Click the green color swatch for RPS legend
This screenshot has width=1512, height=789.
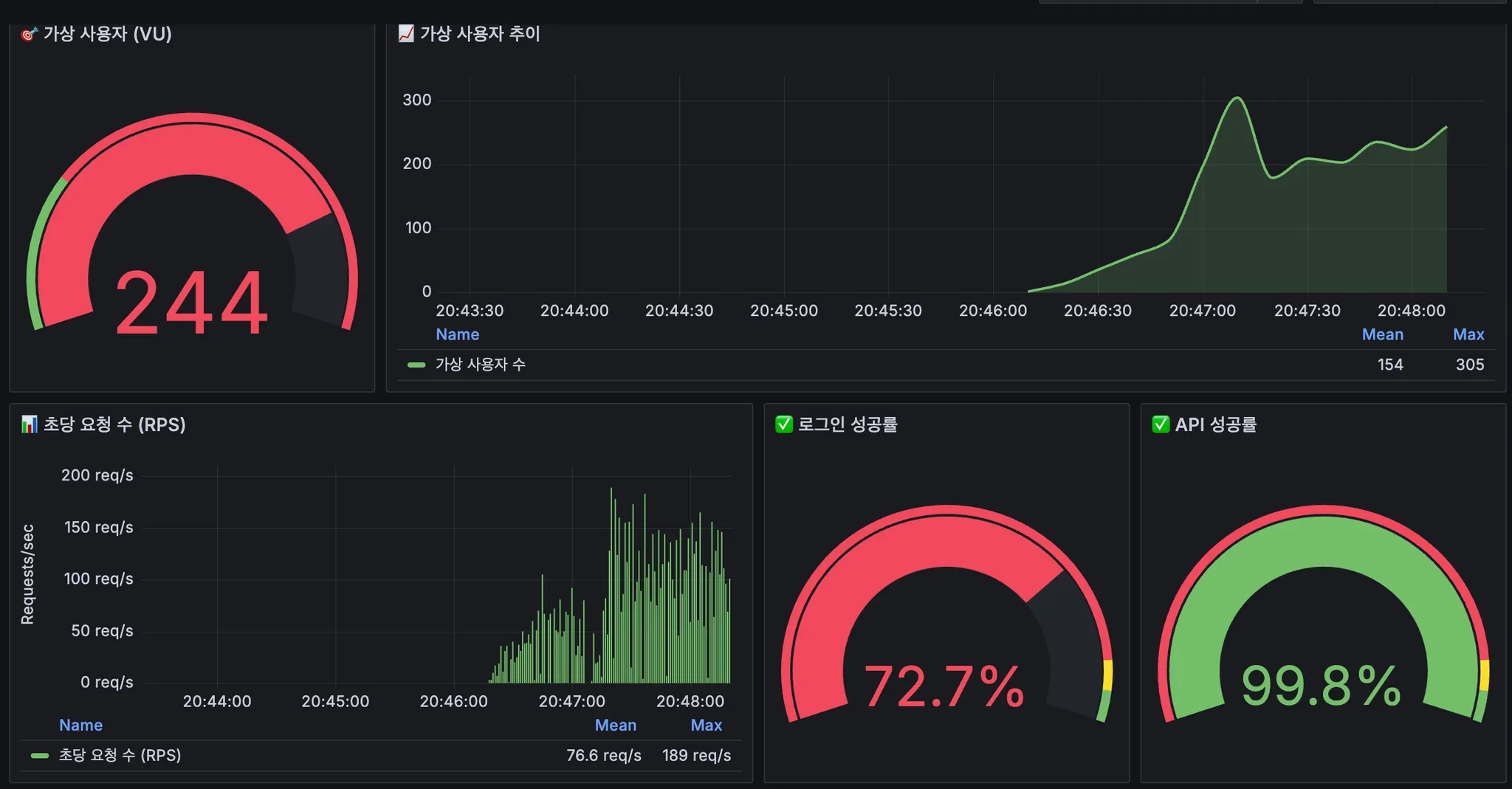click(40, 756)
